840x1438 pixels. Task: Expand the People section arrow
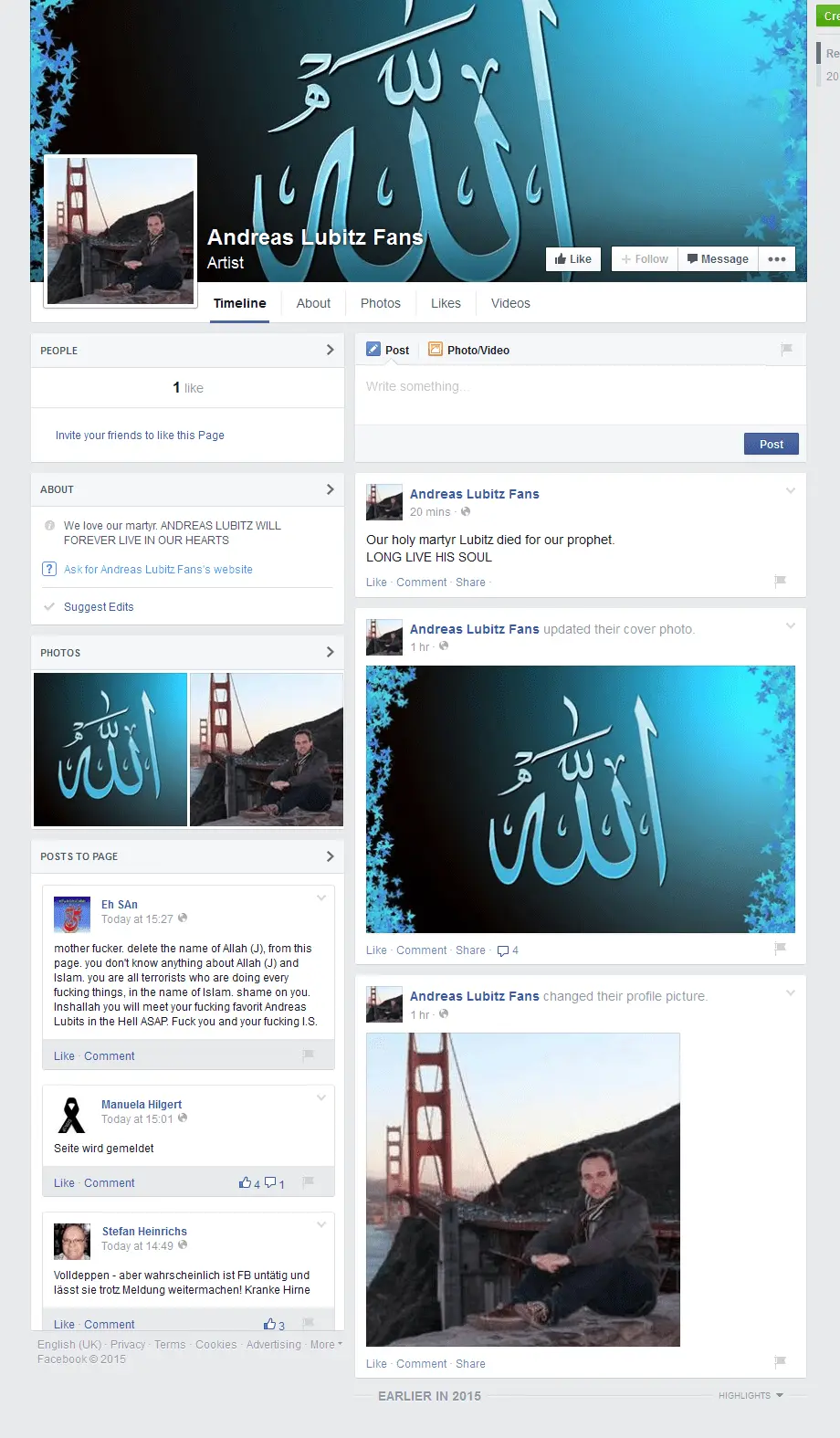[330, 350]
